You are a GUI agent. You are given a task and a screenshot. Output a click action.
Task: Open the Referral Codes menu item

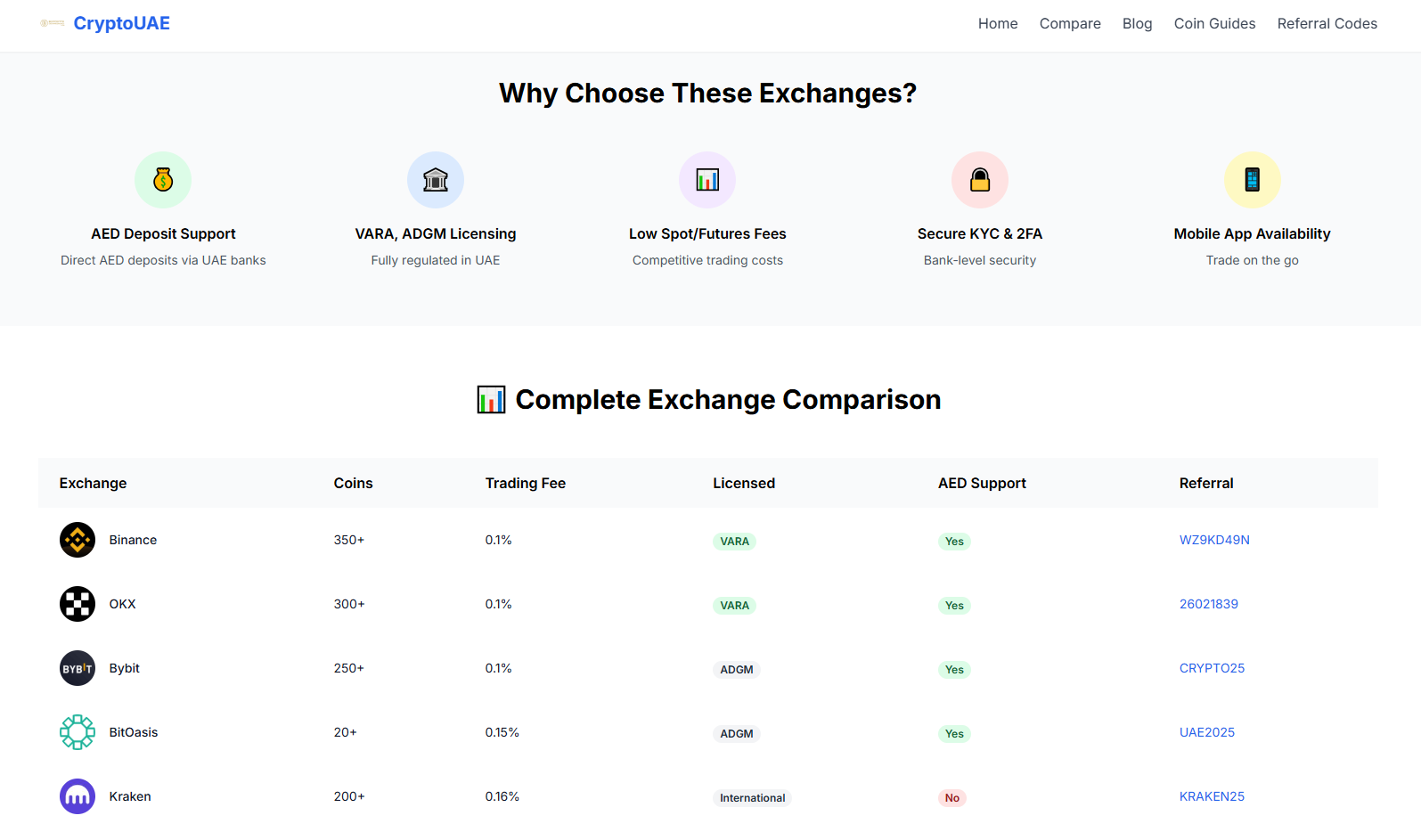[1327, 24]
